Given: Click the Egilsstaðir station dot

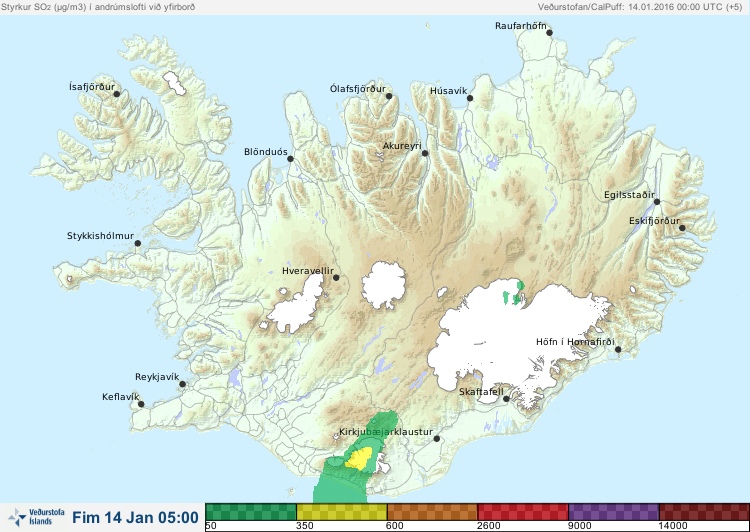Looking at the screenshot, I should (657, 202).
